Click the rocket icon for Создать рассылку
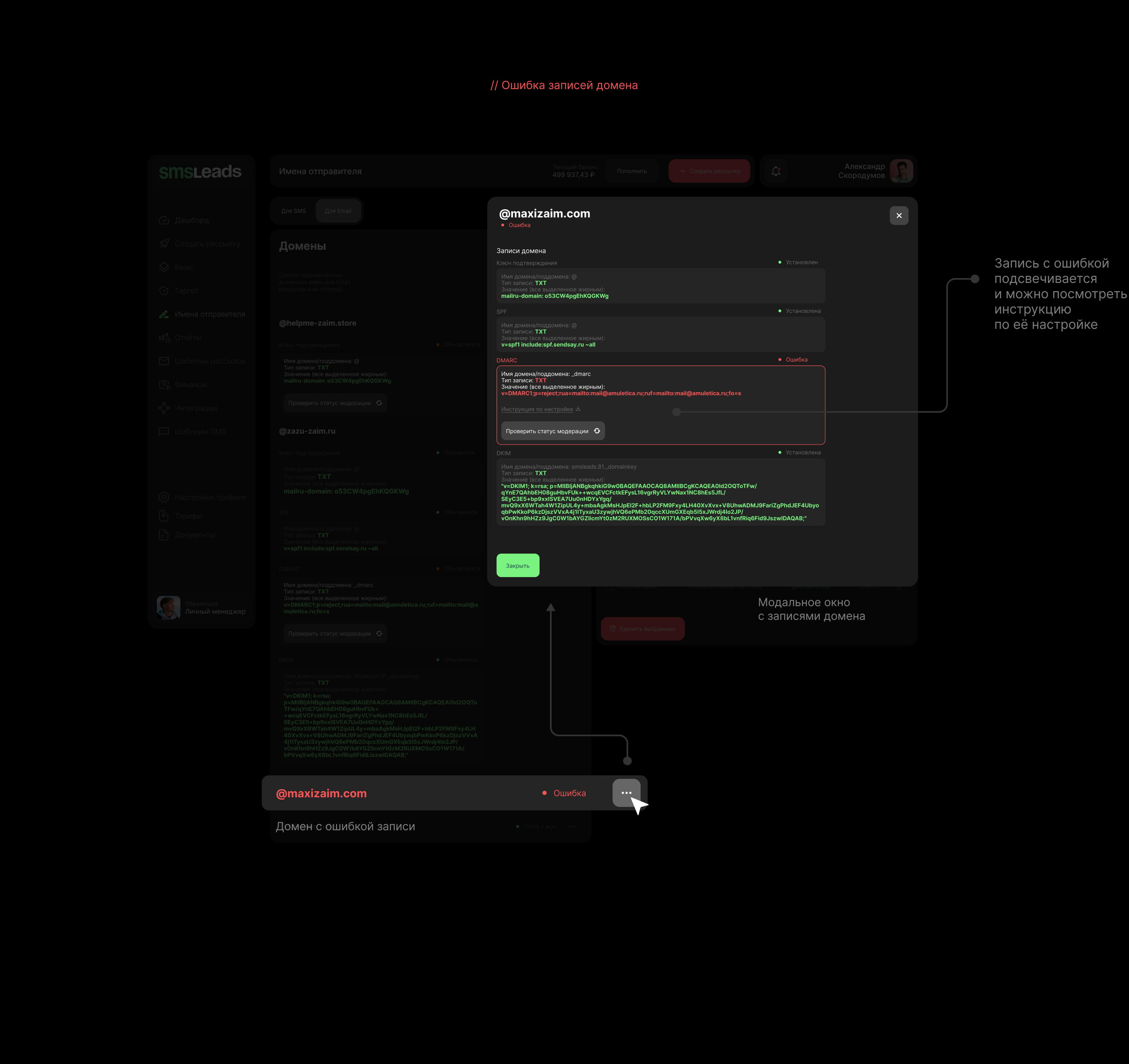The image size is (1129, 1064). click(x=164, y=243)
